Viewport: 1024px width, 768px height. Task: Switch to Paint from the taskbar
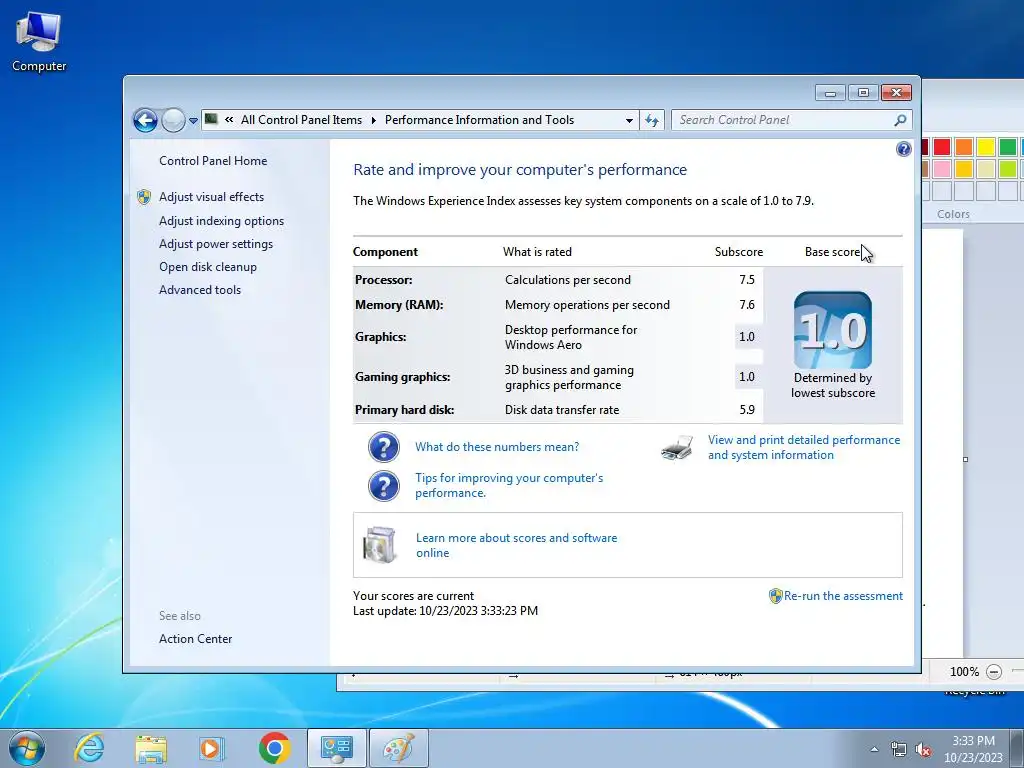(399, 748)
